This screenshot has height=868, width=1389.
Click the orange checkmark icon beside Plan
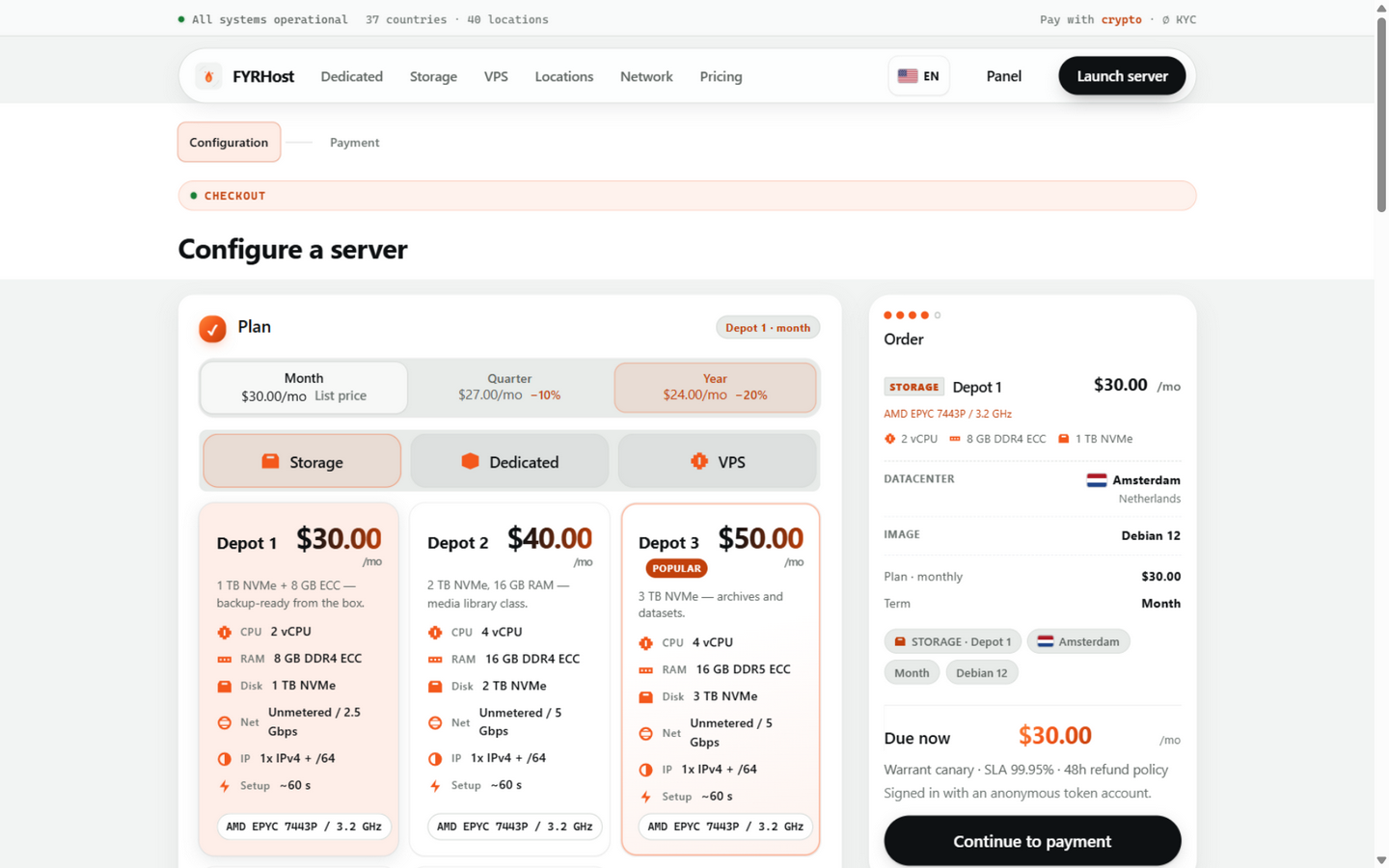[x=212, y=329]
